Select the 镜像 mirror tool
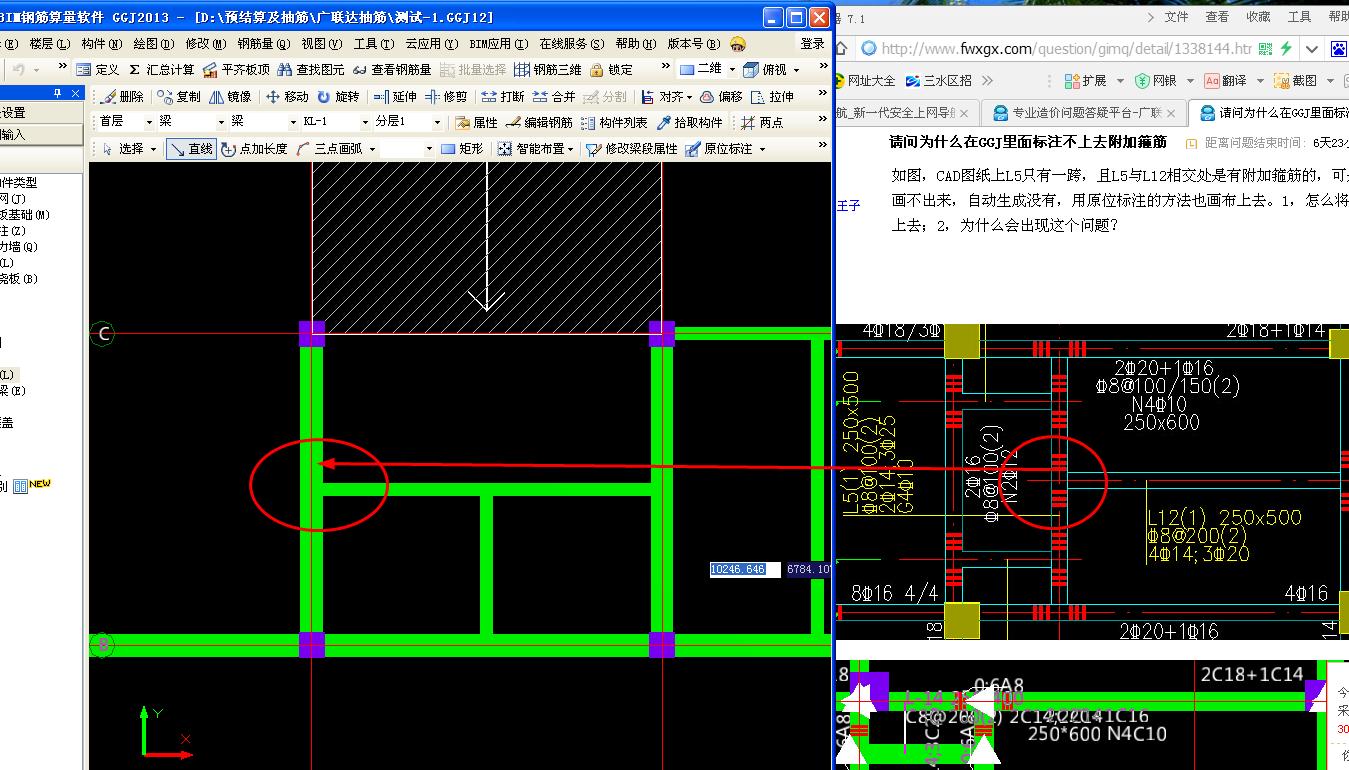 (230, 96)
